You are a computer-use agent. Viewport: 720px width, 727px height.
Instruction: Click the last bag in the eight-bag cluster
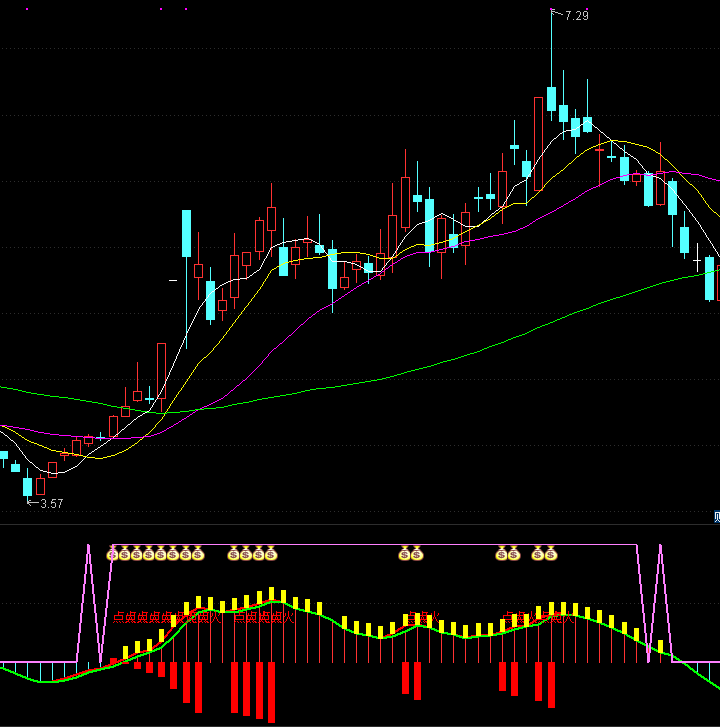tap(198, 553)
